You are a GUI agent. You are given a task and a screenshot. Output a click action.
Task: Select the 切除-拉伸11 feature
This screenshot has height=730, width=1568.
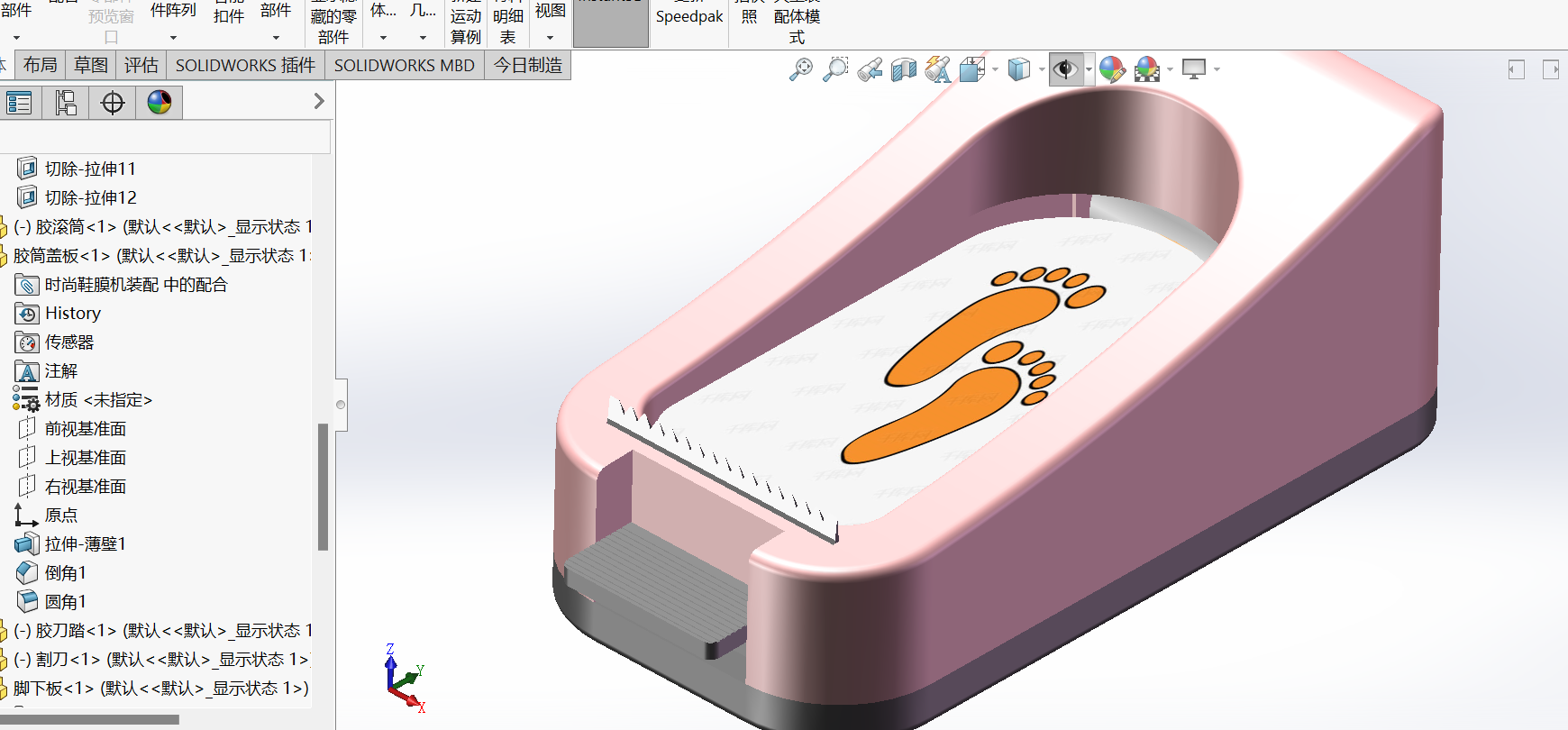click(90, 169)
